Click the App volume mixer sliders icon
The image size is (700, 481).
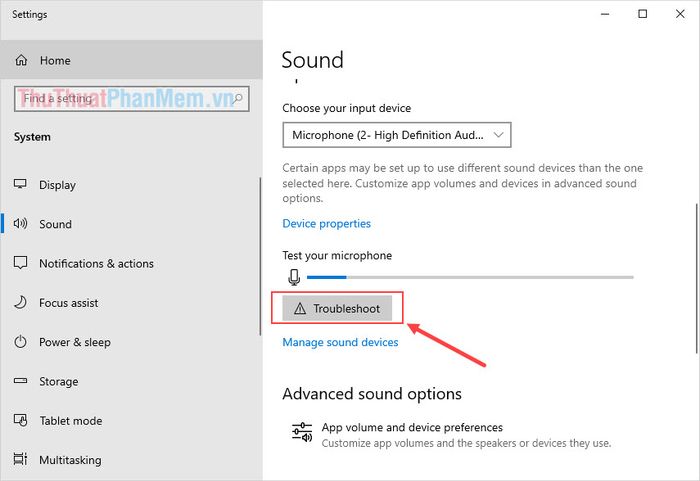click(302, 432)
